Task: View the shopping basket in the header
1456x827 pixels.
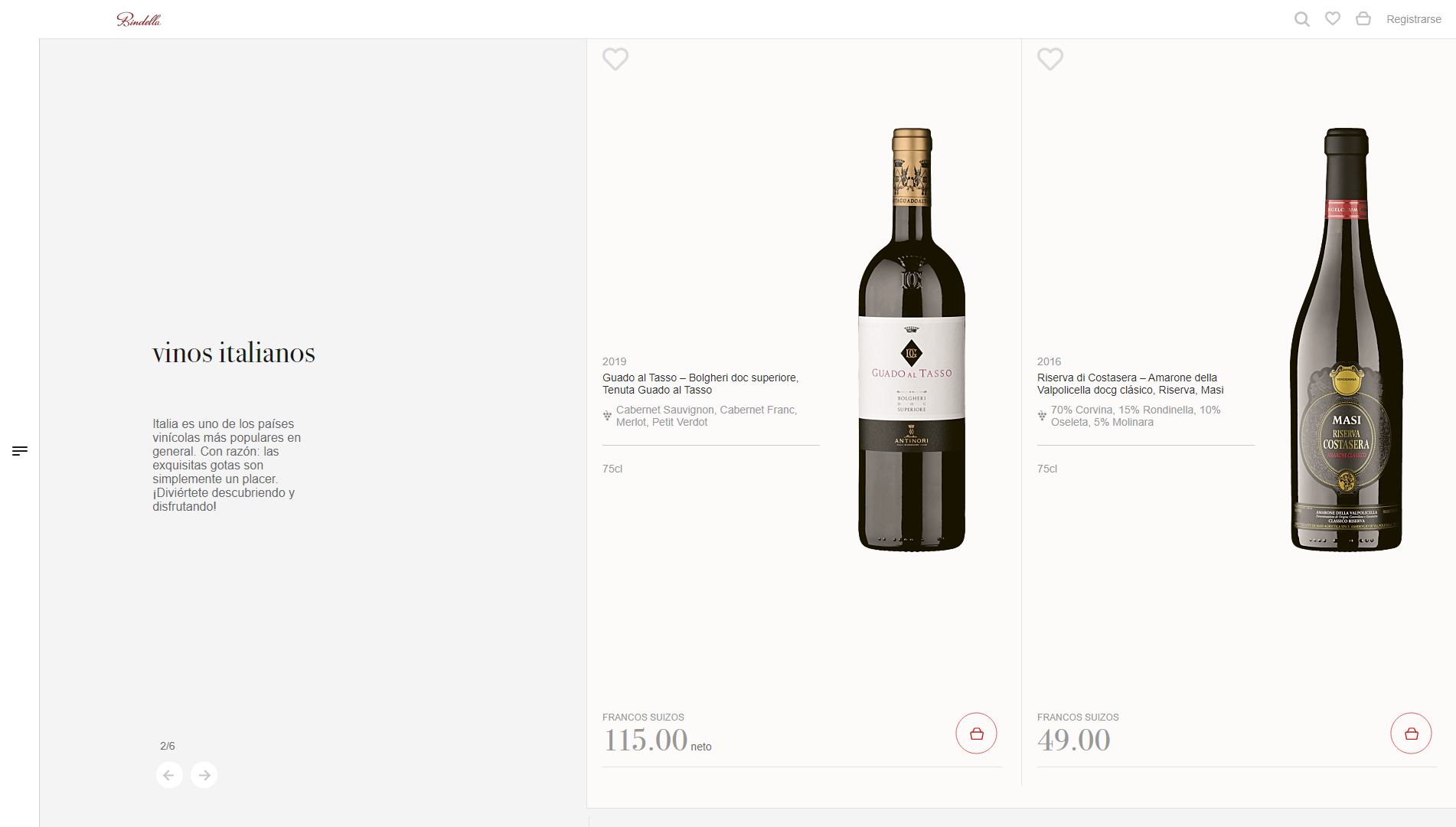Action: 1363,18
